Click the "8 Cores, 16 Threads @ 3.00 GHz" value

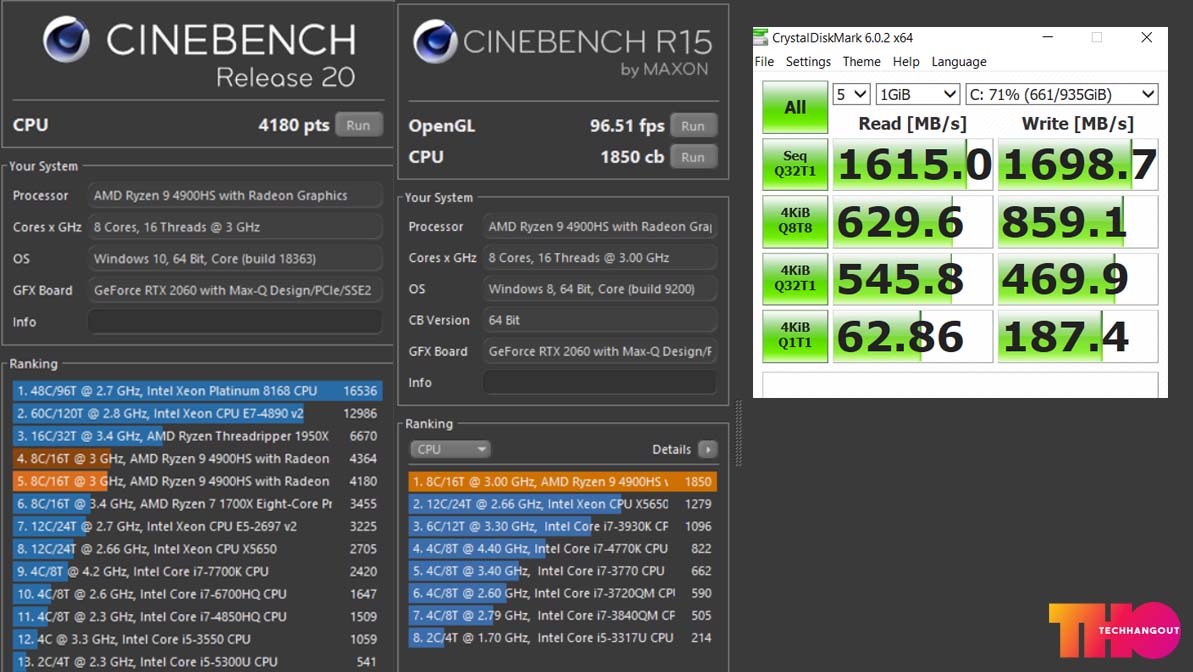pos(600,258)
